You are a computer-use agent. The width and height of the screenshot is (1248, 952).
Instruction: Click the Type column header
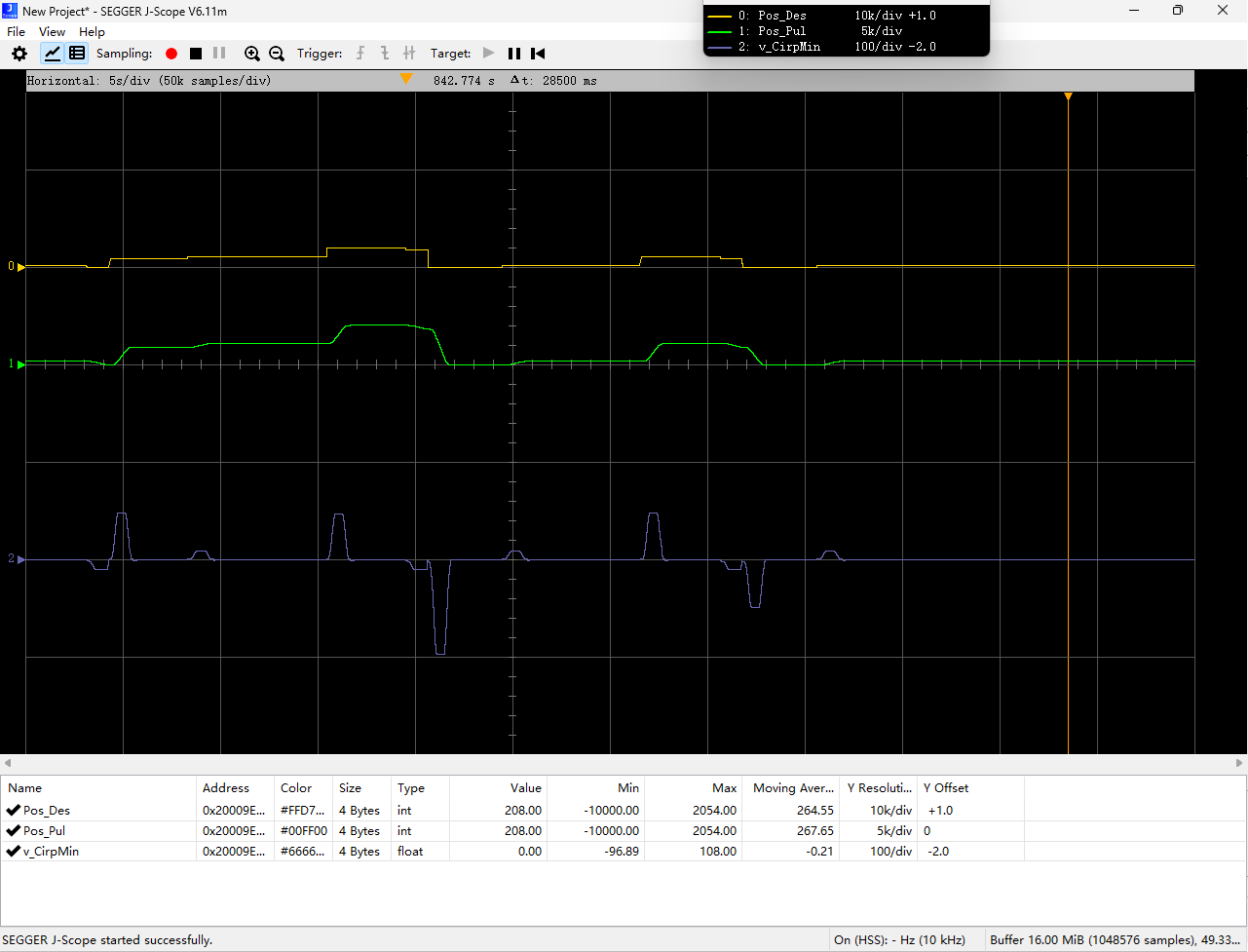(x=420, y=788)
